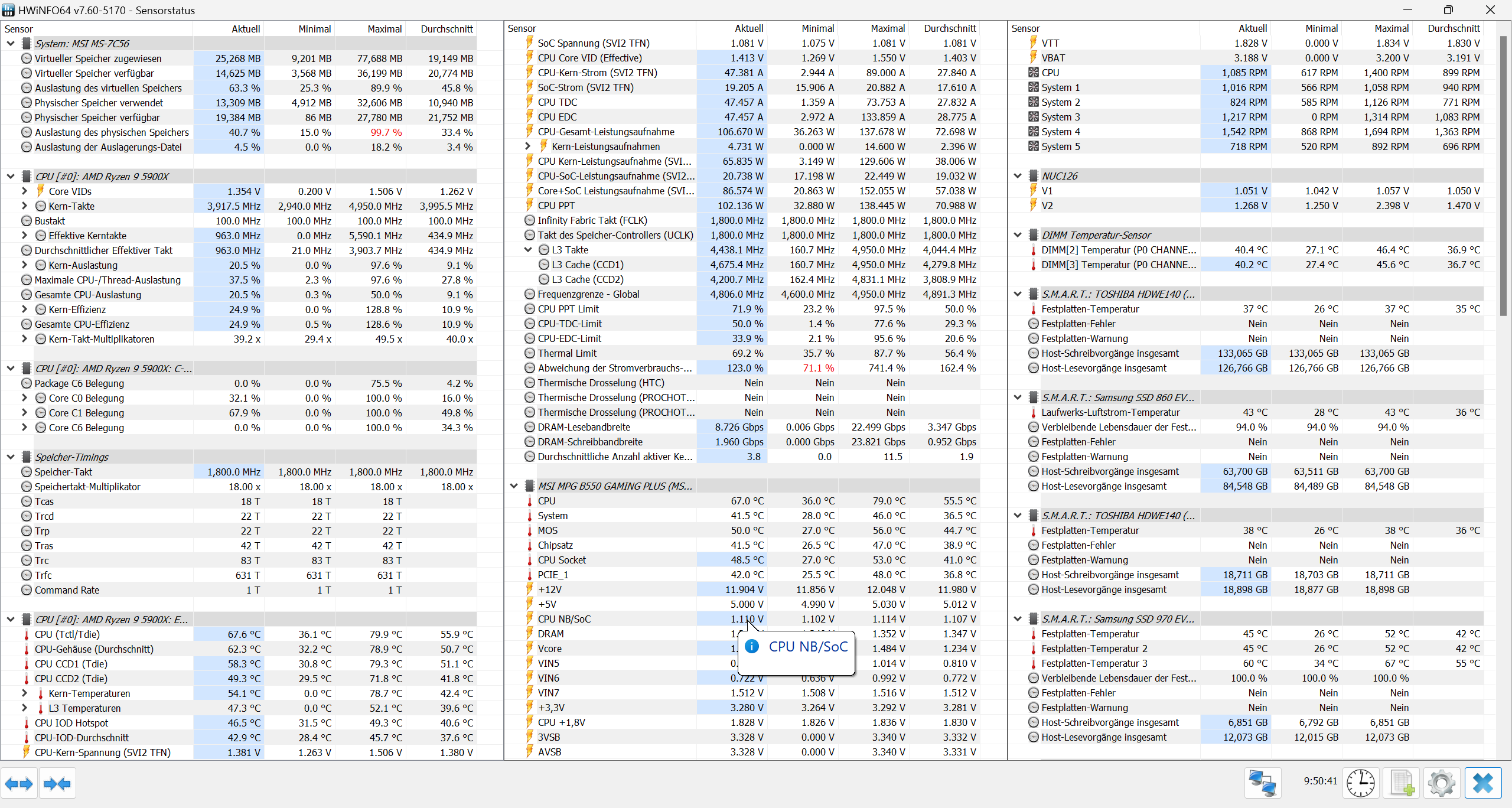1512x808 pixels.
Task: Click the expand columns arrows button
Action: click(x=19, y=783)
